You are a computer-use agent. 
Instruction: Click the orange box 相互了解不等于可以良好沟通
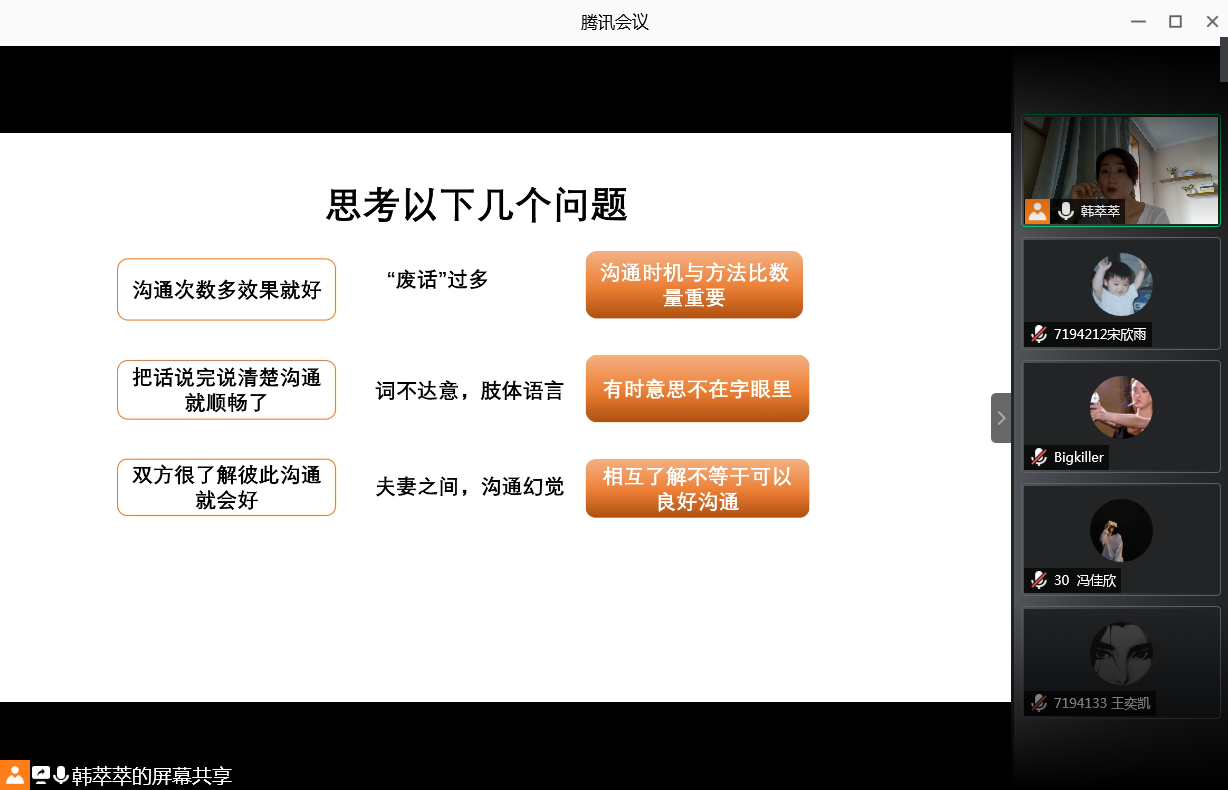[x=697, y=489]
